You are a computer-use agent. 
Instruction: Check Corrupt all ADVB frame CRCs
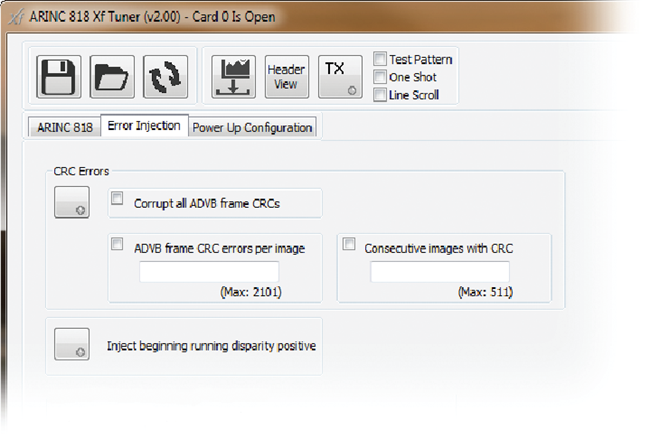point(117,198)
